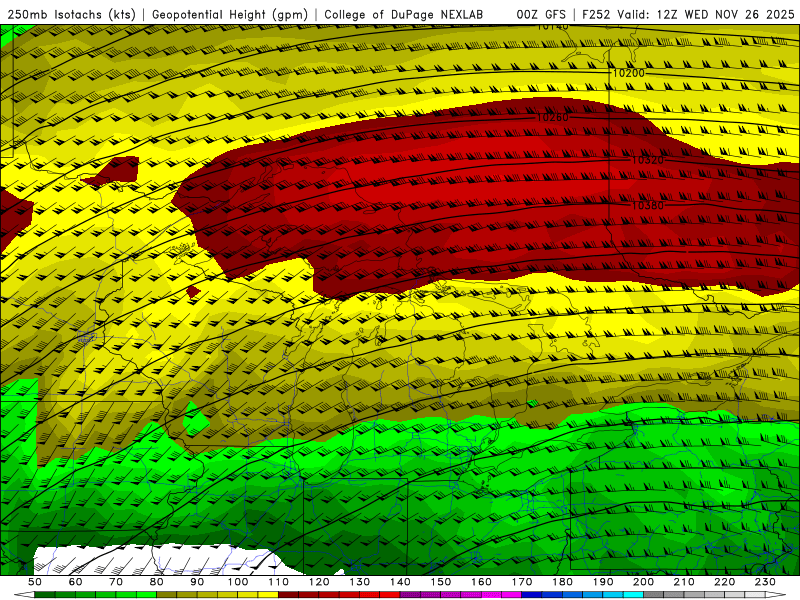Click the 160 value on the color scale
This screenshot has width=800, height=600.
point(481,582)
